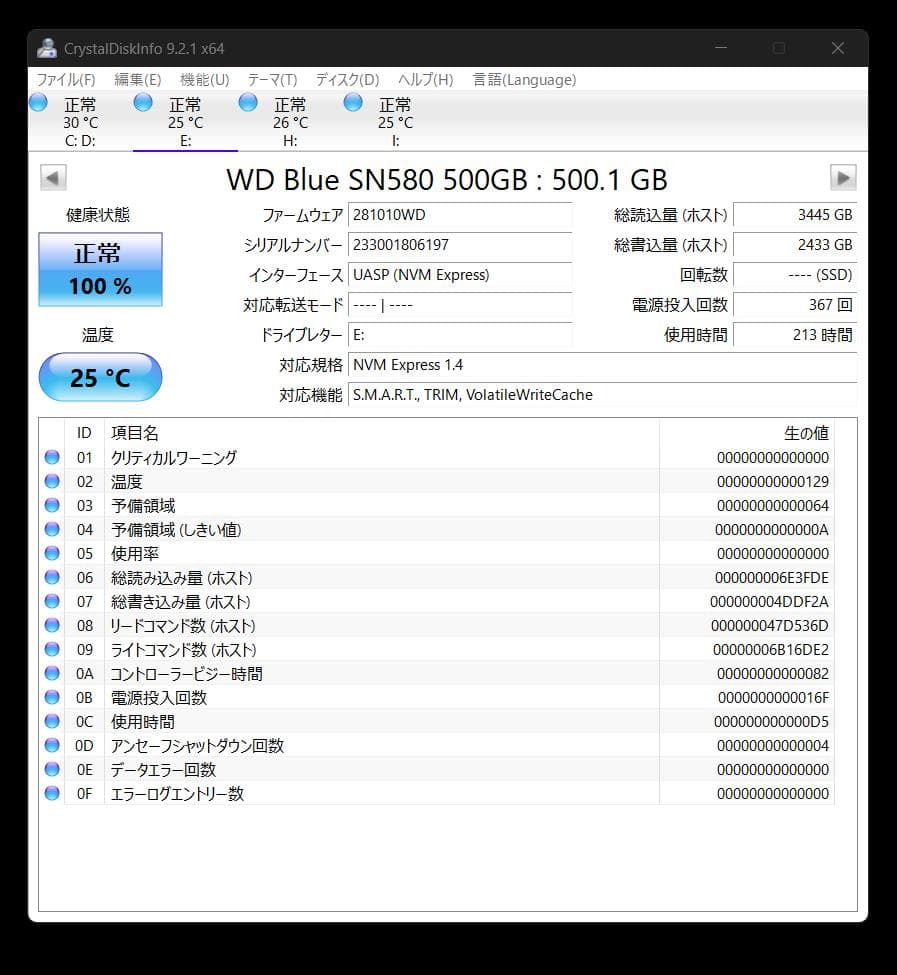The image size is (897, 975).
Task: Open the ディスク(D) menu
Action: pos(344,79)
